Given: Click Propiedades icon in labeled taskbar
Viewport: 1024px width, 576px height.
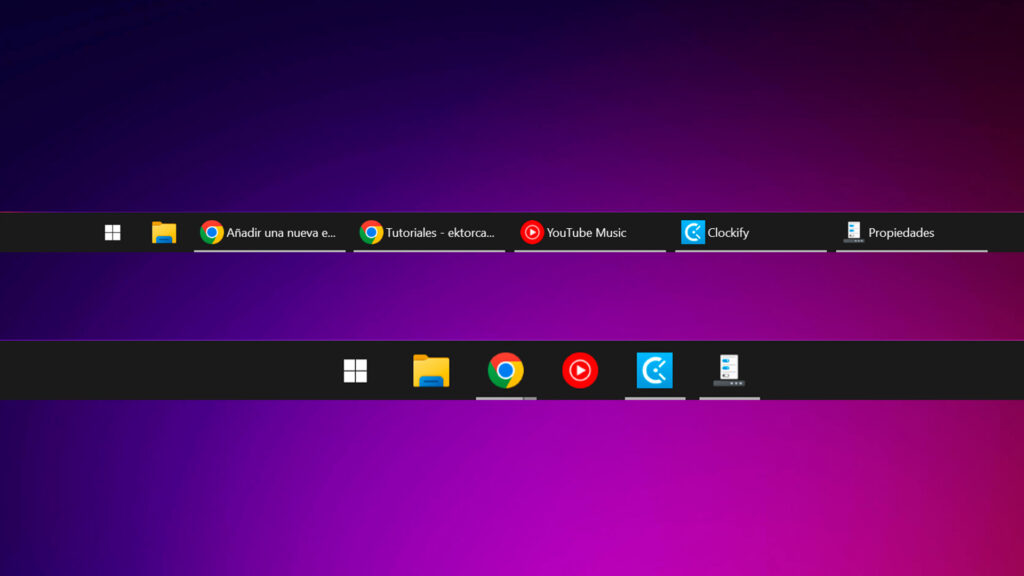Looking at the screenshot, I should 853,232.
